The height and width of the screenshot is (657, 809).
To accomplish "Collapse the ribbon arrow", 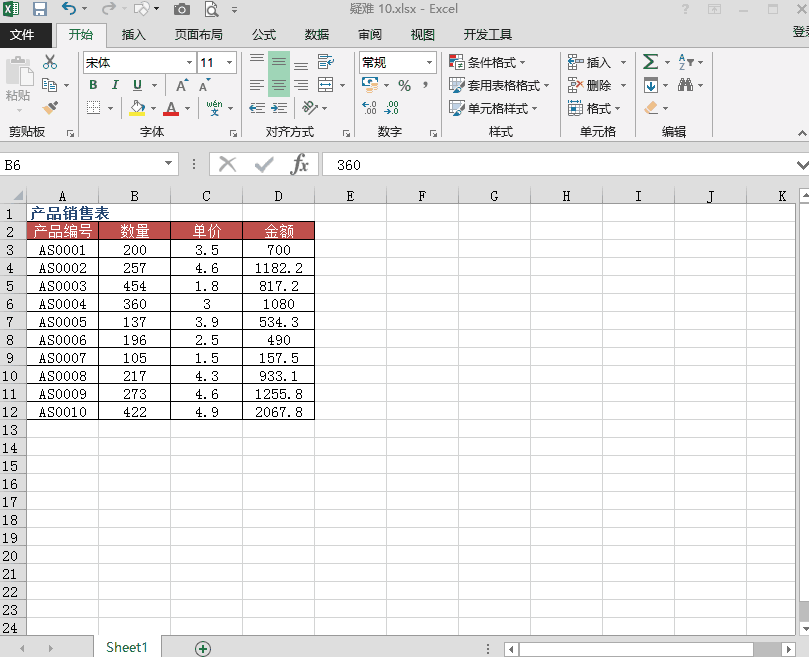I will coord(802,133).
